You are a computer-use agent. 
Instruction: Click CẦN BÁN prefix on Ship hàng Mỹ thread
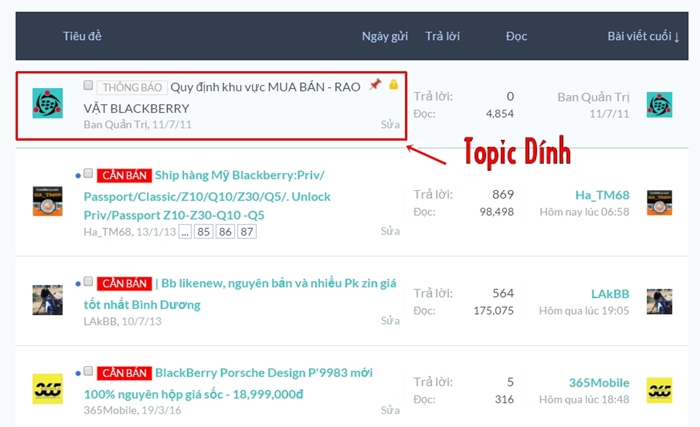tap(125, 175)
